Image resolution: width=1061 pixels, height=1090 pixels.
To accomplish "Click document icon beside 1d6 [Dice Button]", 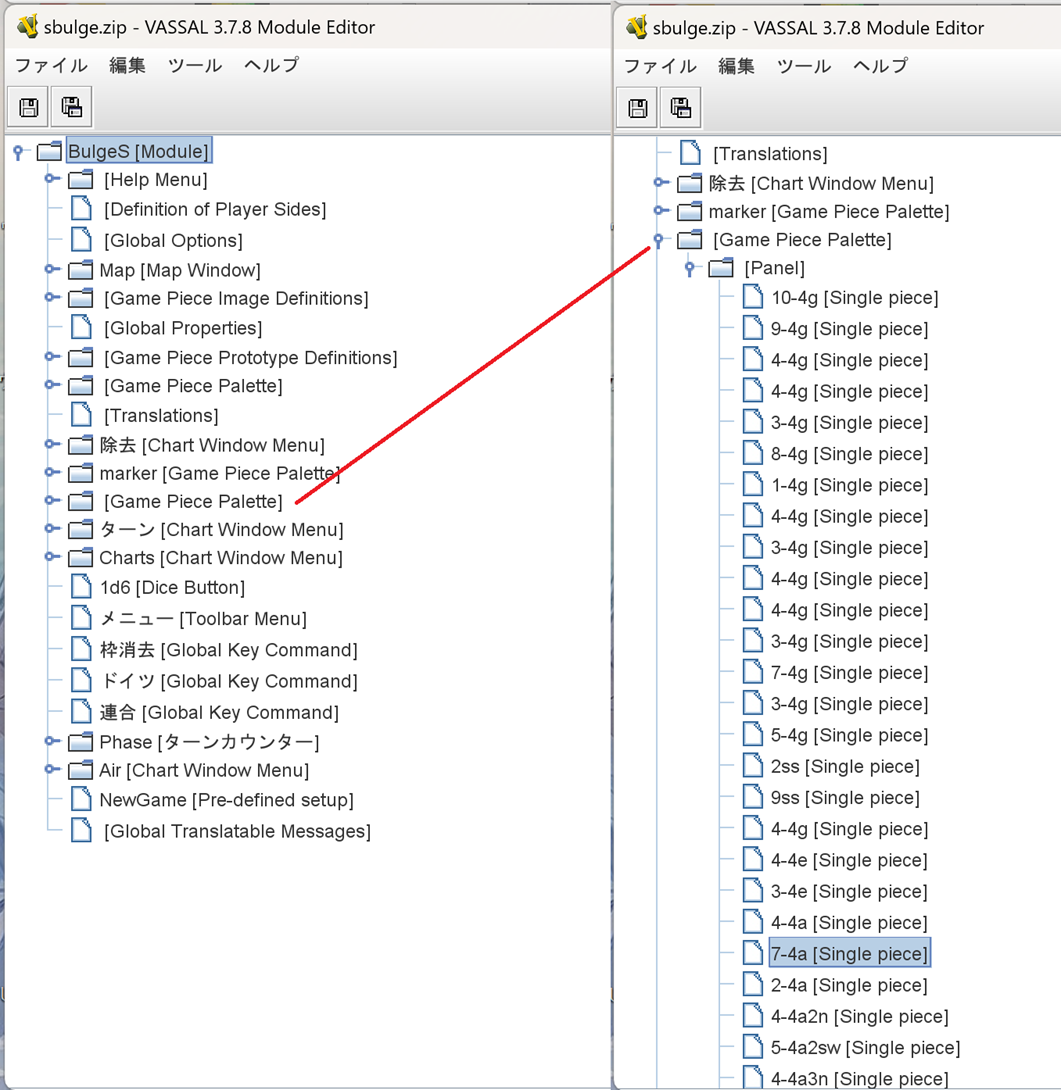I will [x=81, y=587].
